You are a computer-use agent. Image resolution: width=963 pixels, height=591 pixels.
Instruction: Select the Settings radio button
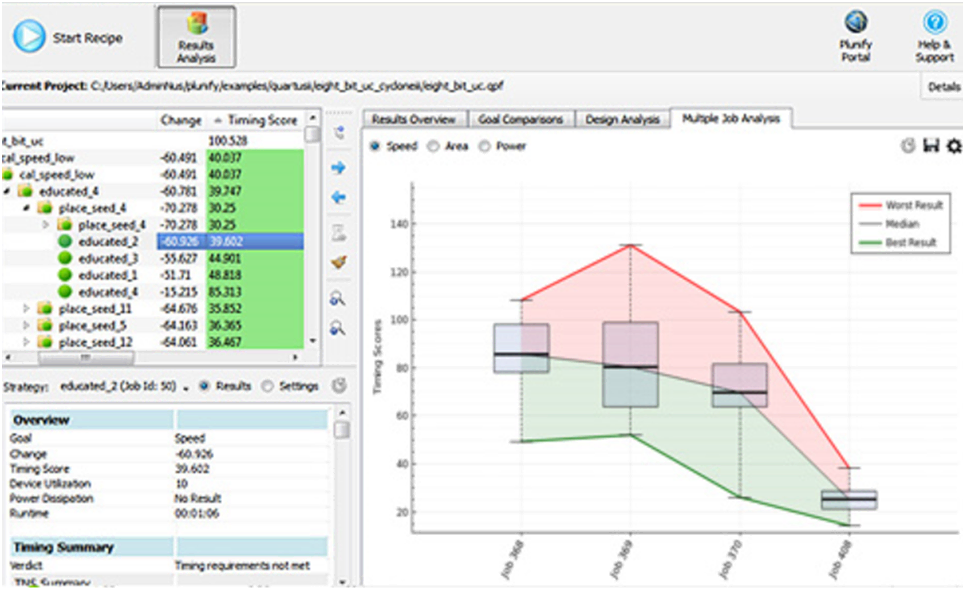267,385
